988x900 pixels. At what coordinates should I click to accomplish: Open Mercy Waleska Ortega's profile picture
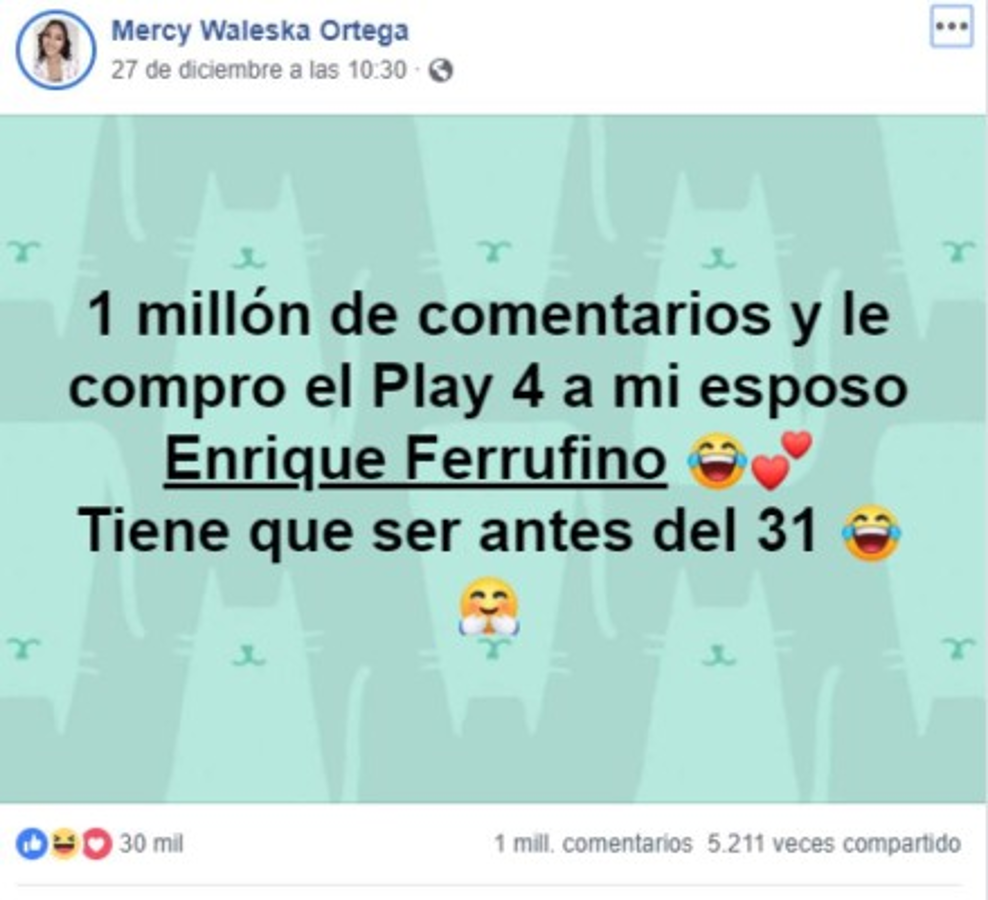tap(55, 50)
